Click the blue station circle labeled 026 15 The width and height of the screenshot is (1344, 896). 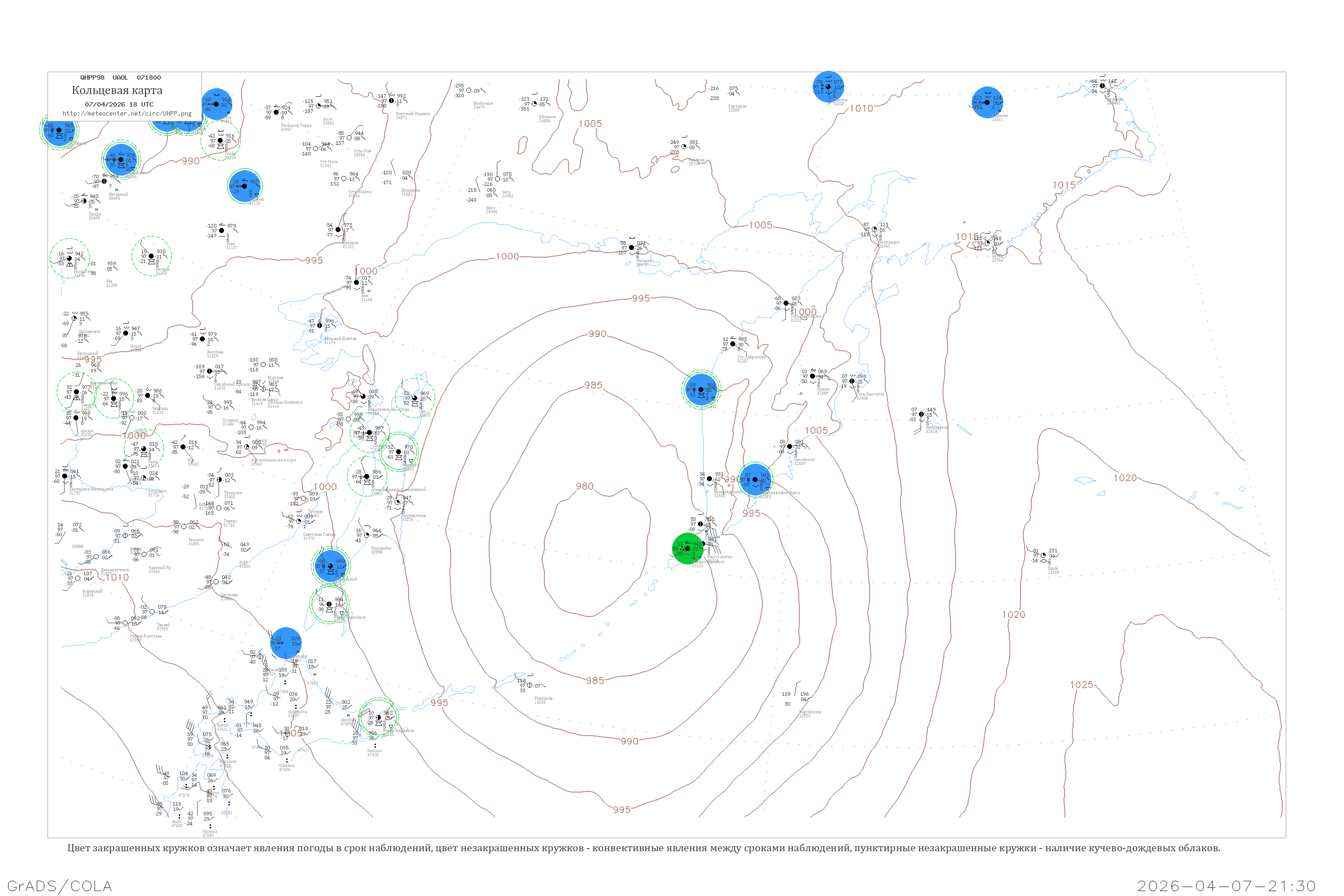tap(286, 642)
